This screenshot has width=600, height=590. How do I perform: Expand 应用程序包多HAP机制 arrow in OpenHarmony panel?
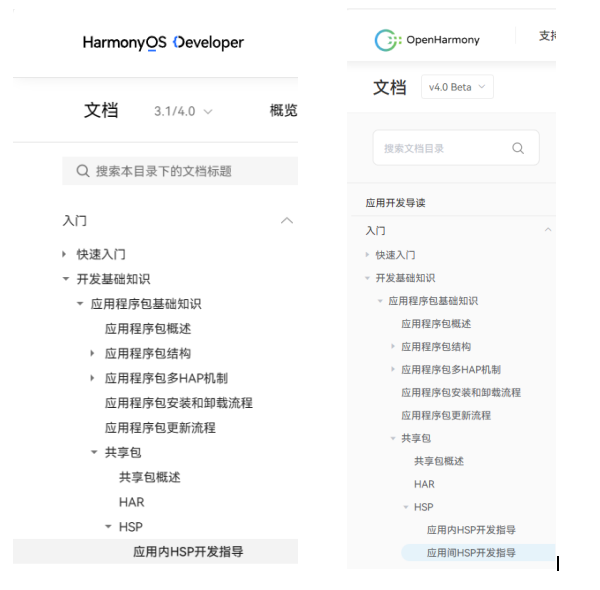click(x=393, y=369)
